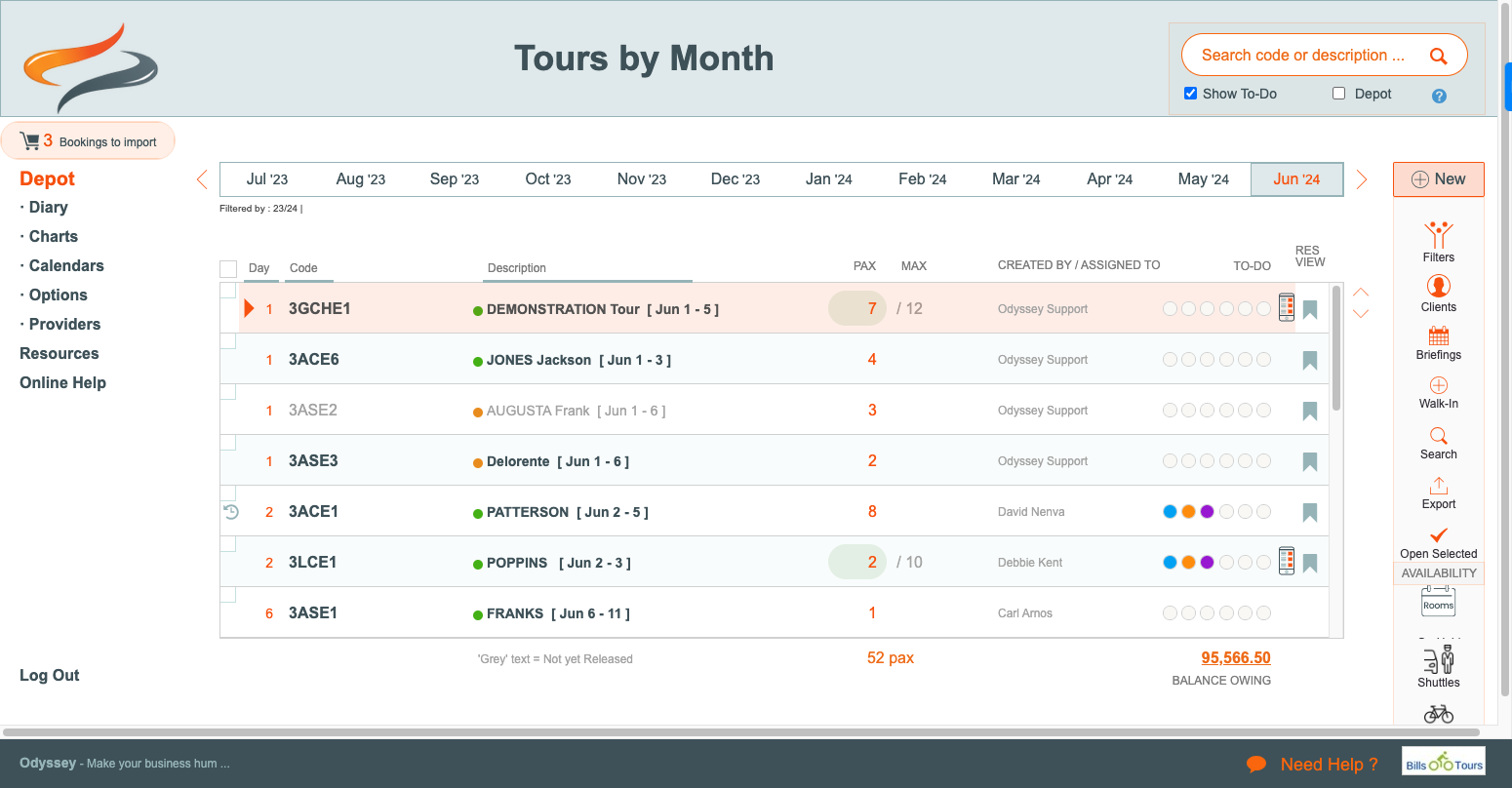The image size is (1512, 788).
Task: Switch to the Jan '24 month tab
Action: coord(828,179)
